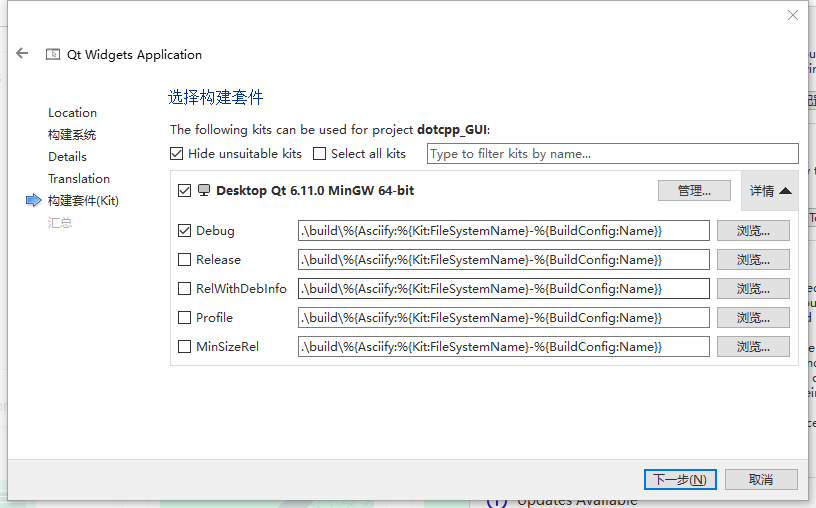Click the Qt Widgets Application wizard icon
Viewport: 816px width, 508px height.
(53, 54)
